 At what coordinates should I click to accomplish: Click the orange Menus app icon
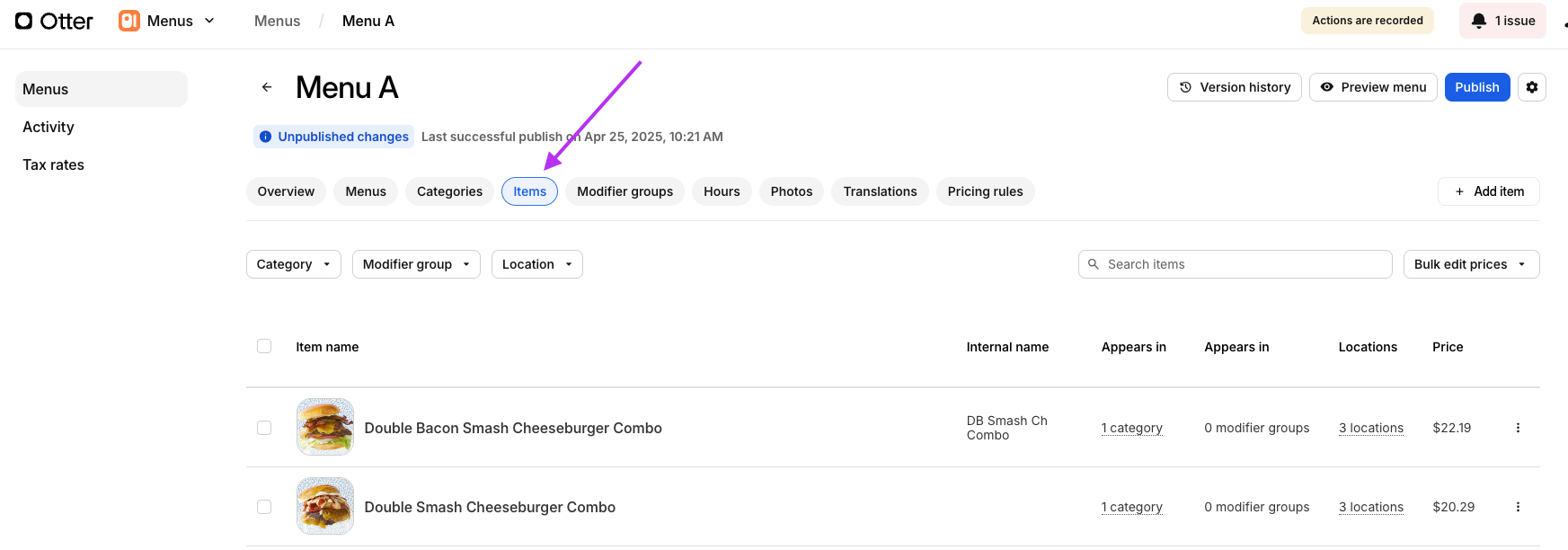click(129, 21)
